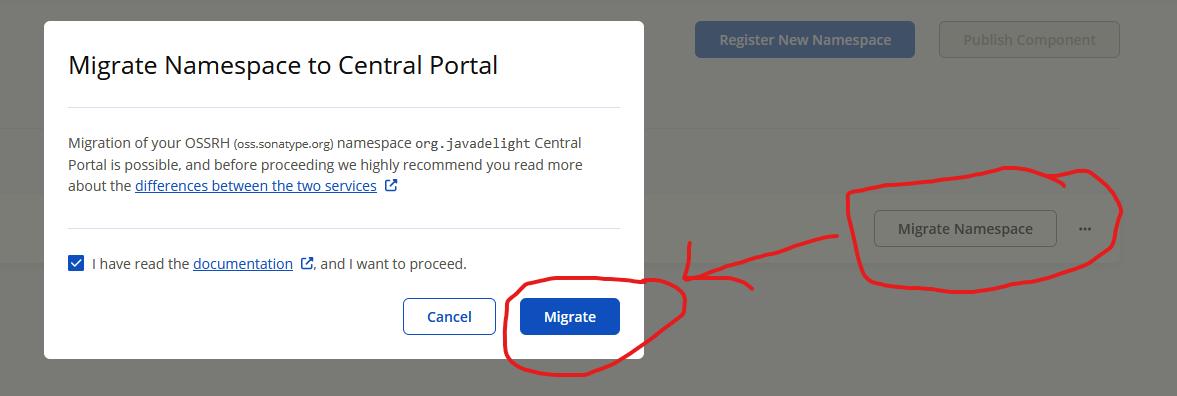
Task: Cancel the namespace migration dialog
Action: 449,316
